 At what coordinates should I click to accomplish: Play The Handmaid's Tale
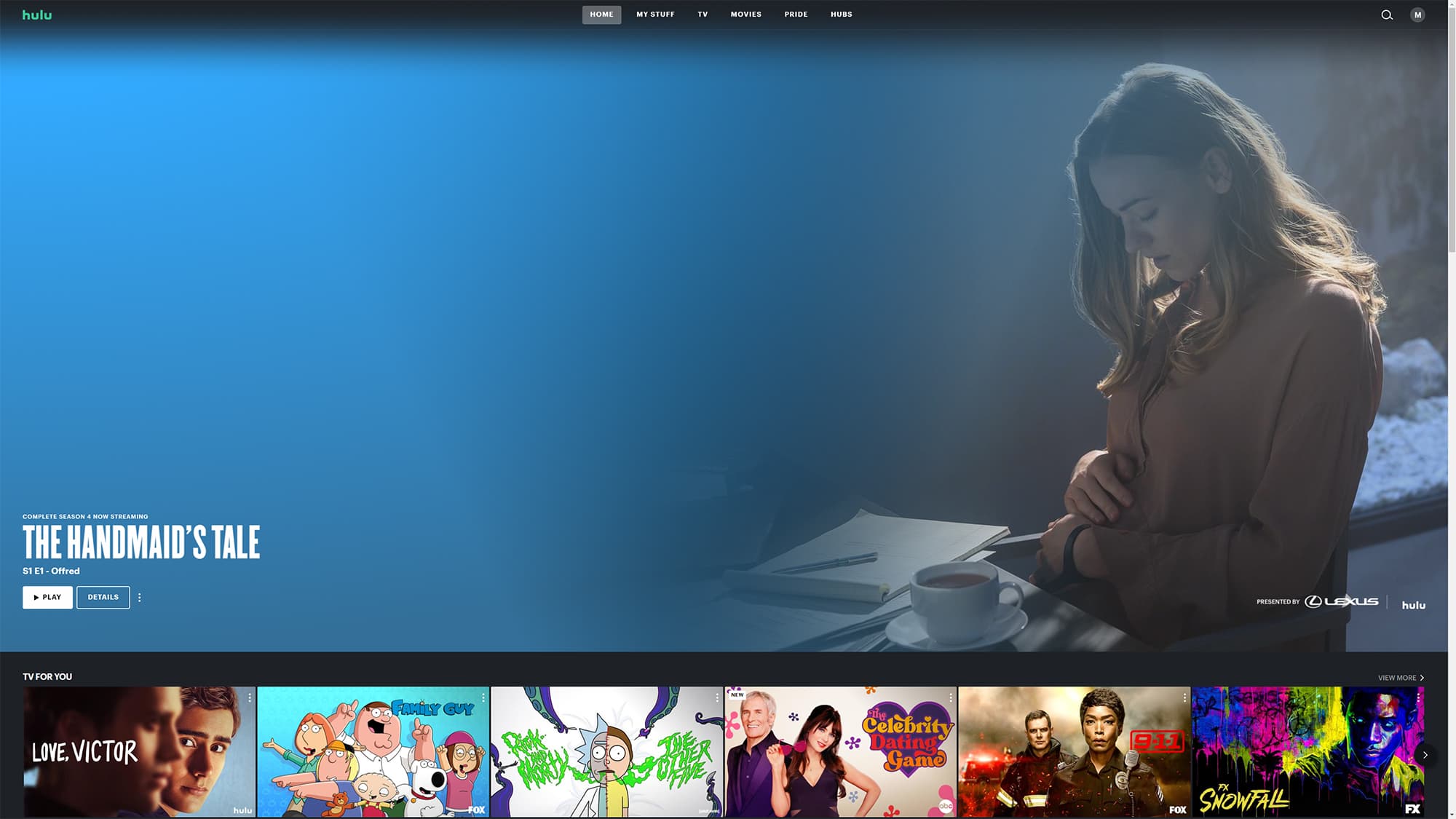pyautogui.click(x=47, y=597)
